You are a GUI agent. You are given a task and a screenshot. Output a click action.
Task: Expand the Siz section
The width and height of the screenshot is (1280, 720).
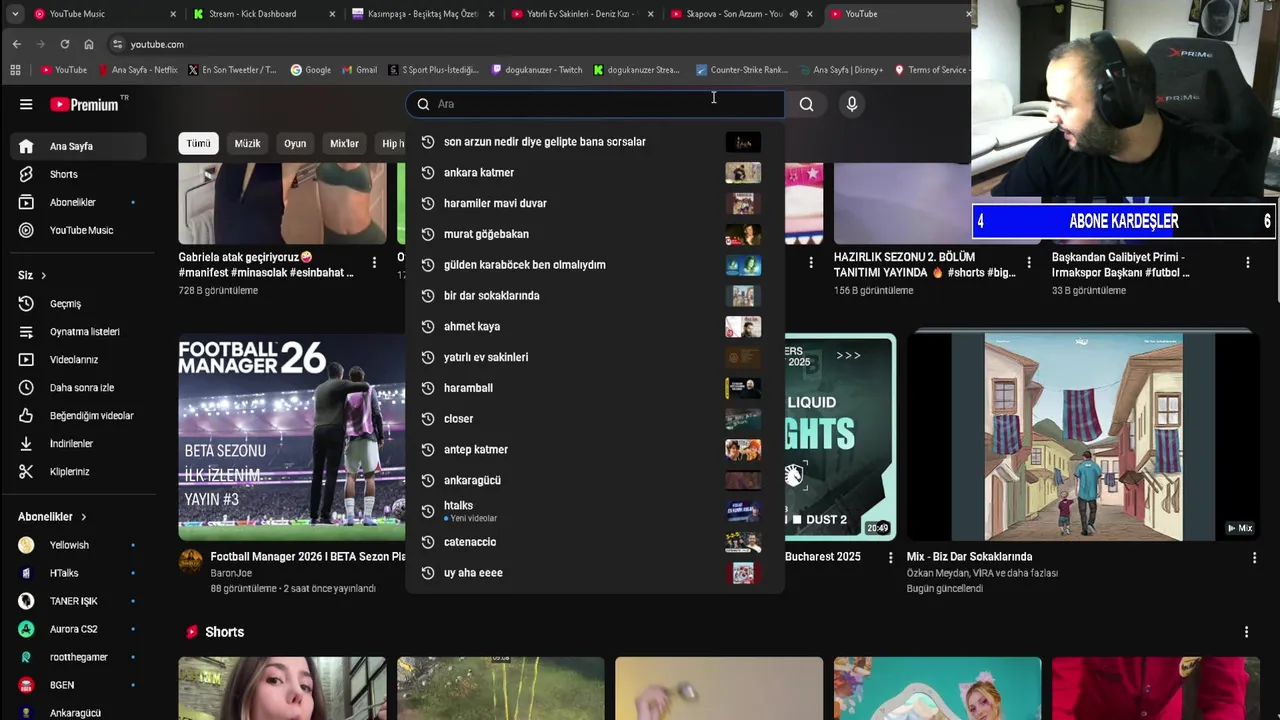coord(32,275)
